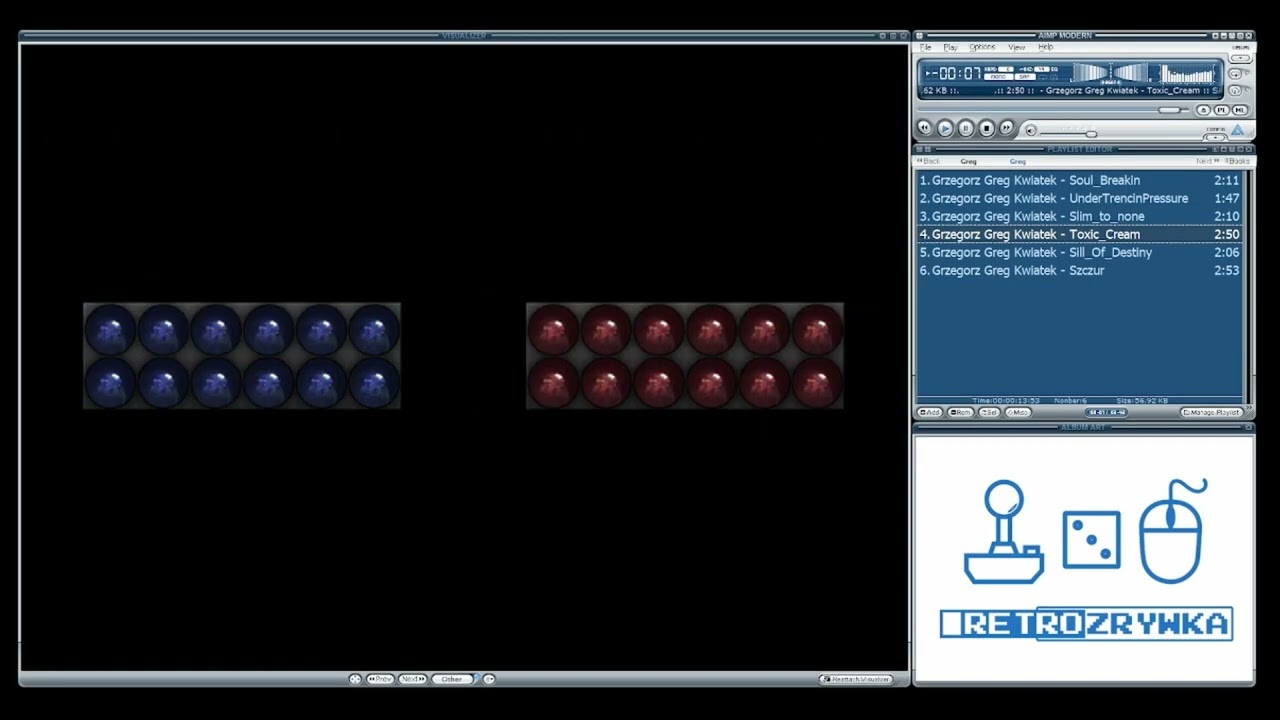Click the blue spheres visualization panel
This screenshot has width=1280, height=720.
coord(242,356)
